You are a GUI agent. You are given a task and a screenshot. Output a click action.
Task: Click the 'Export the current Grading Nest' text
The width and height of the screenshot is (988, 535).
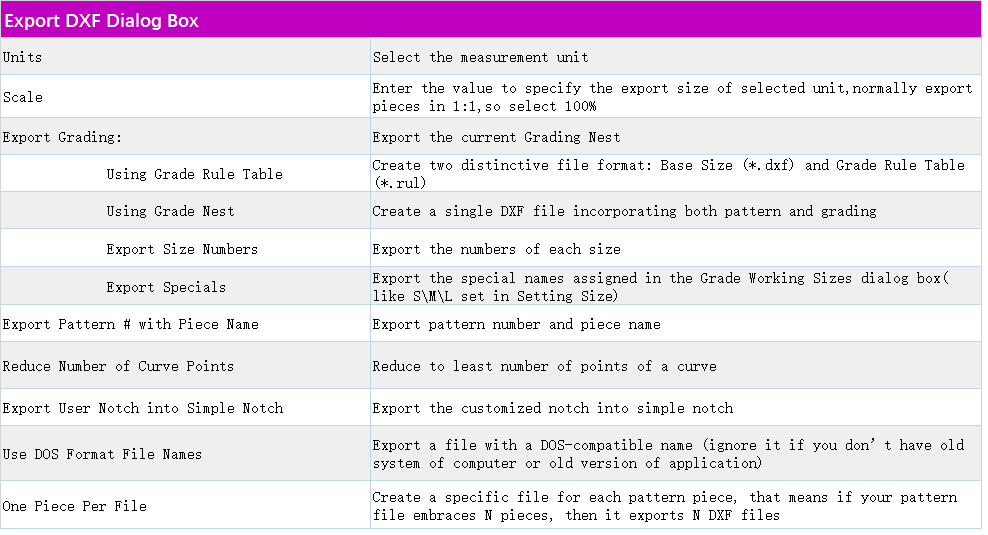[x=496, y=137]
